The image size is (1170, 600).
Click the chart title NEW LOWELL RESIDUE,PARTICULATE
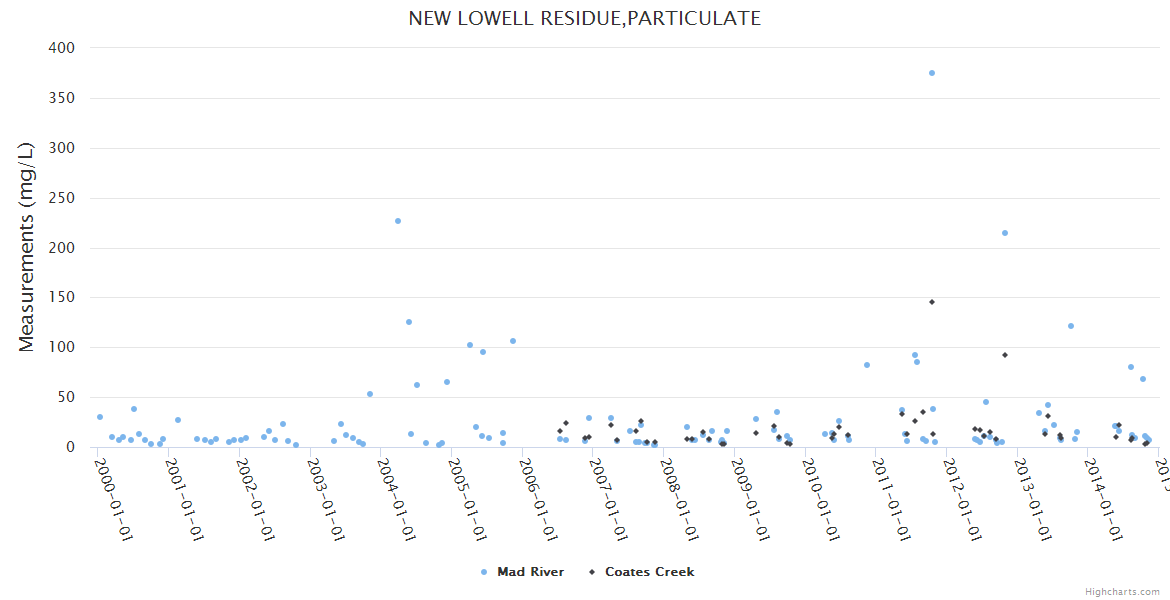click(584, 19)
